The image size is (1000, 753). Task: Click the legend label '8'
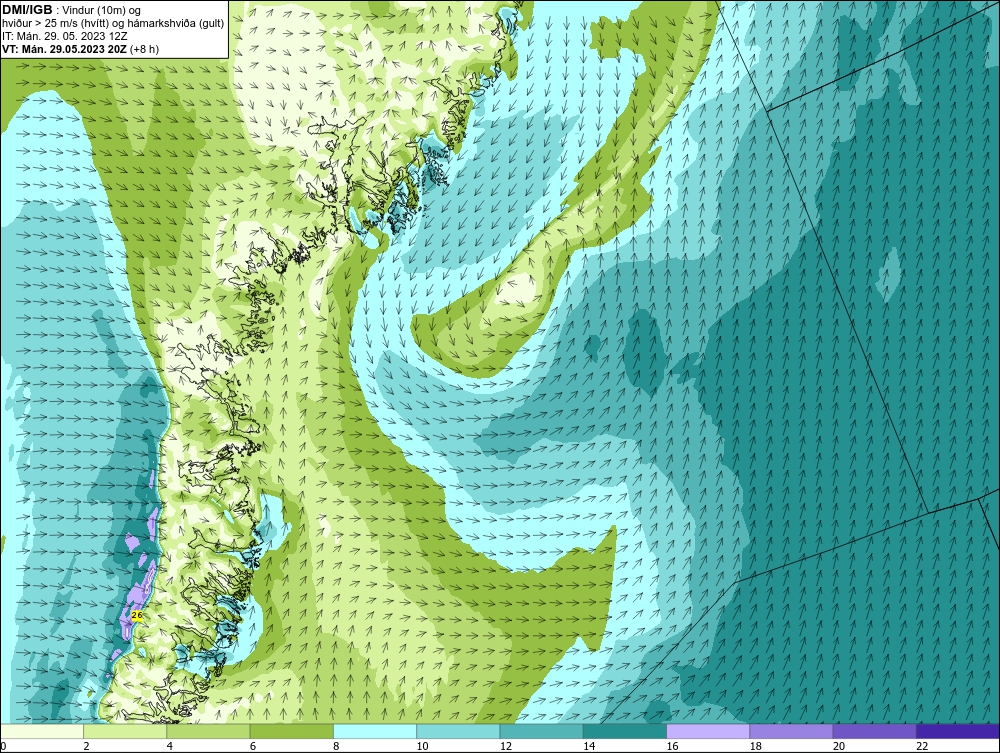coord(336,746)
